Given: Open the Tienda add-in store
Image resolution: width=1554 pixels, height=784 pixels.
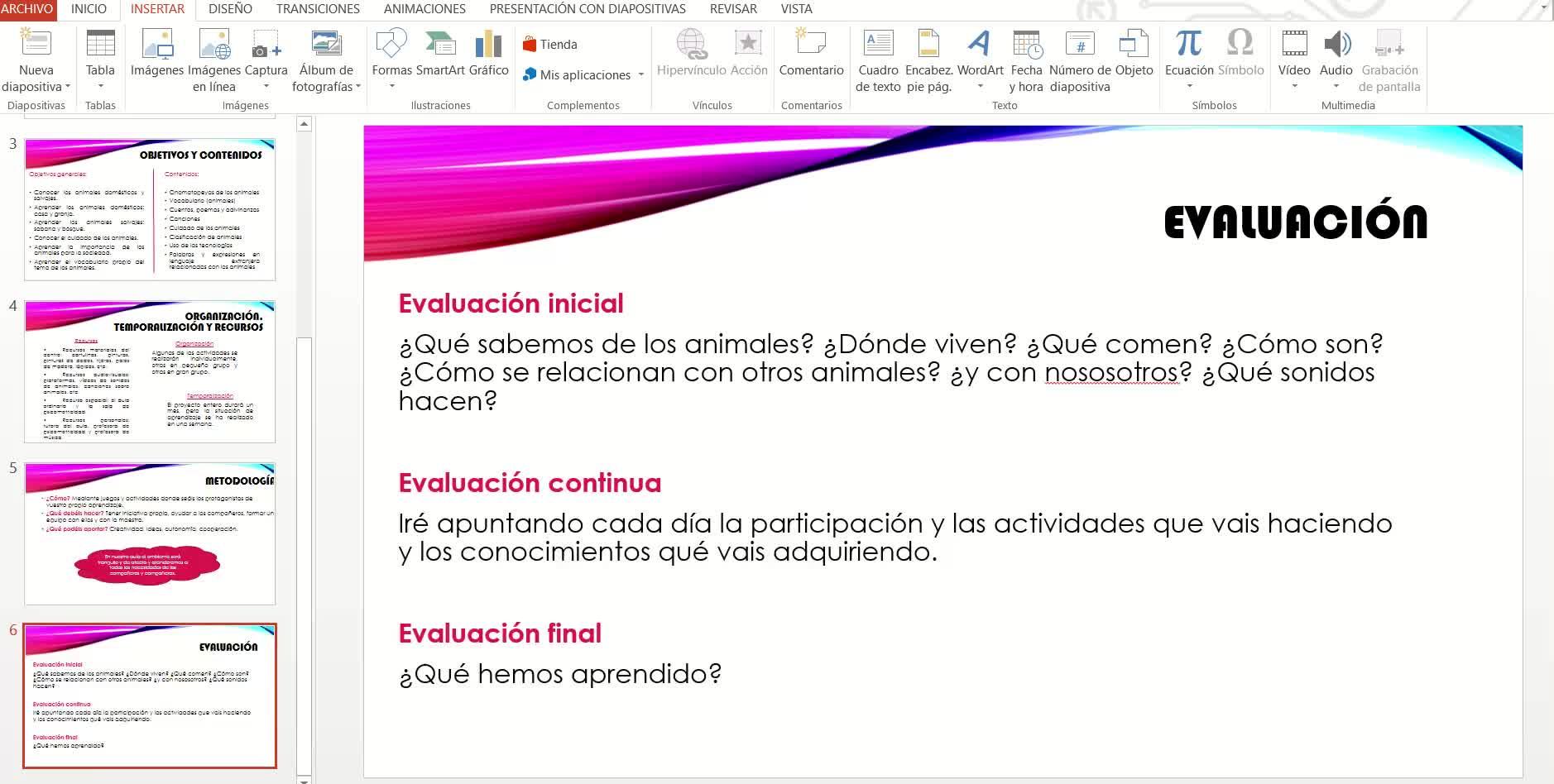Looking at the screenshot, I should click(550, 44).
